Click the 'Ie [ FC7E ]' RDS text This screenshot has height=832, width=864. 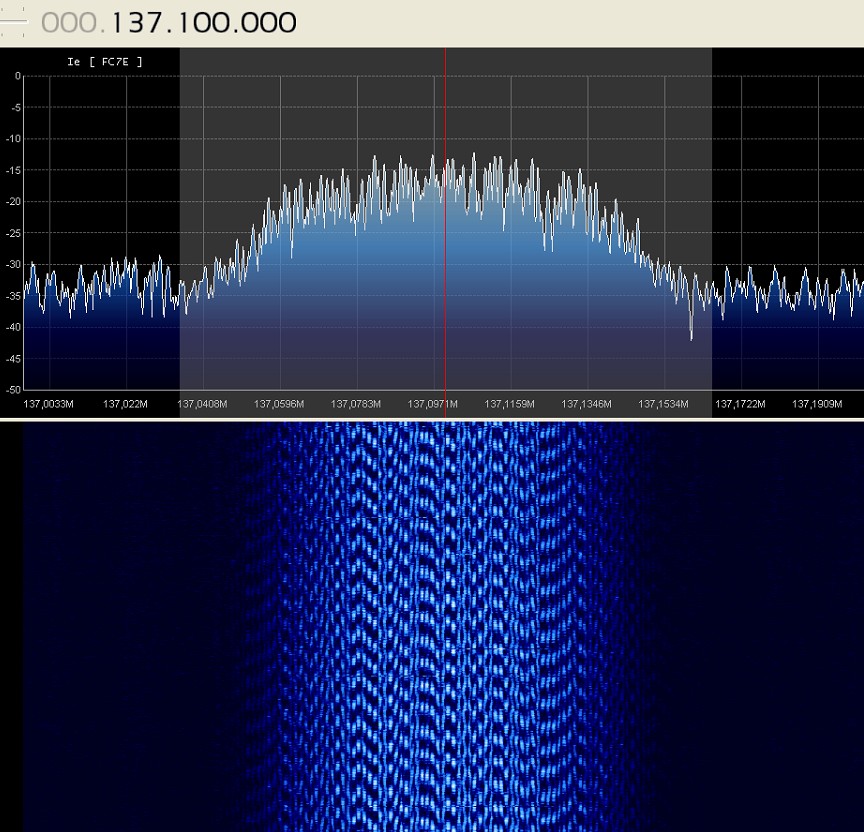click(x=105, y=62)
